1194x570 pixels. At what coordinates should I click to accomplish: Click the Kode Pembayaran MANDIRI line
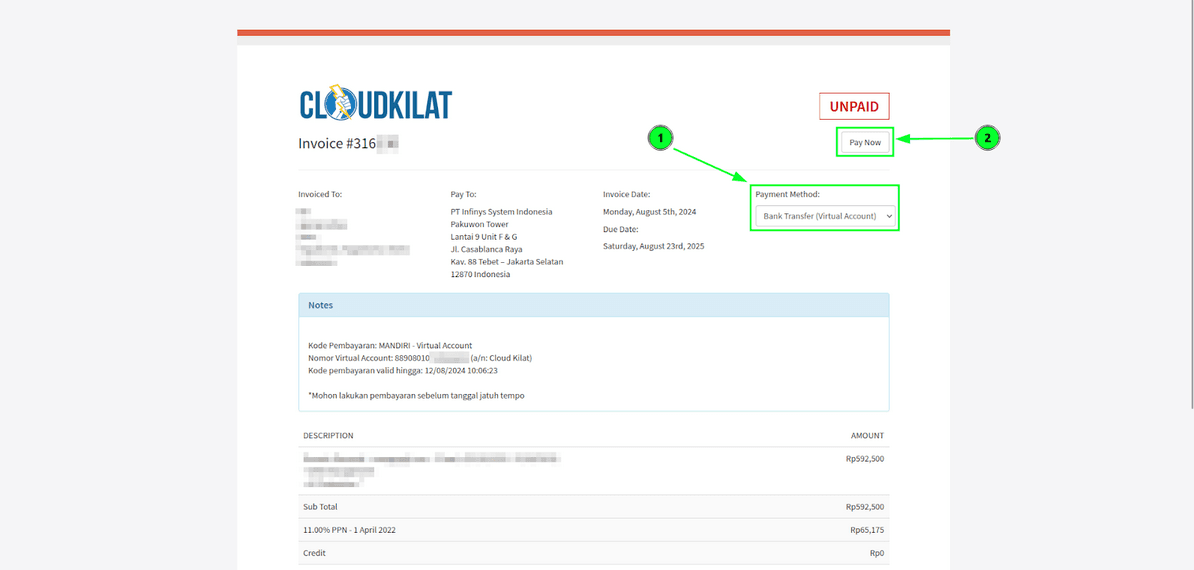390,346
